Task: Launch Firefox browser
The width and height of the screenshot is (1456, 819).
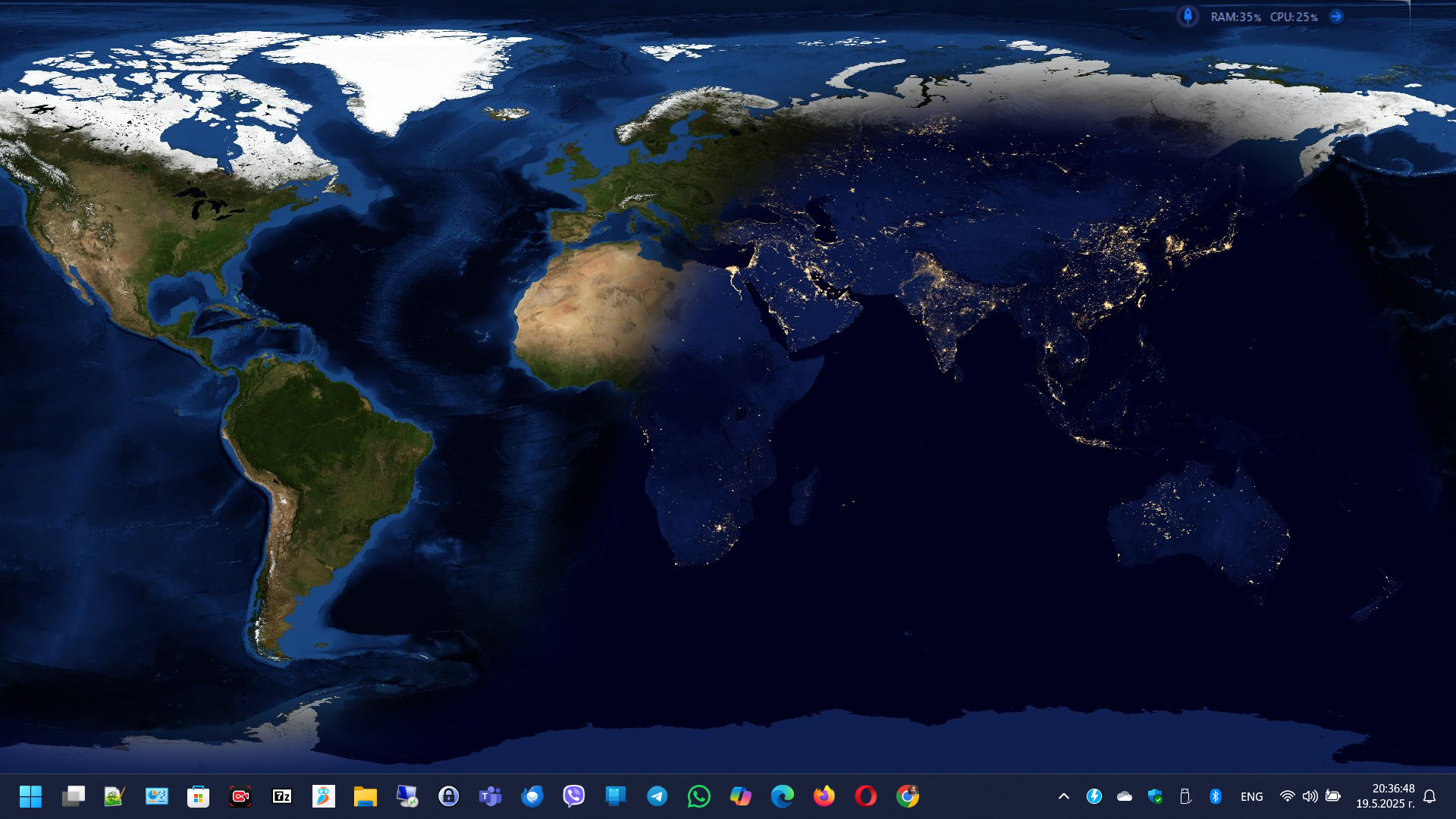Action: click(x=824, y=796)
